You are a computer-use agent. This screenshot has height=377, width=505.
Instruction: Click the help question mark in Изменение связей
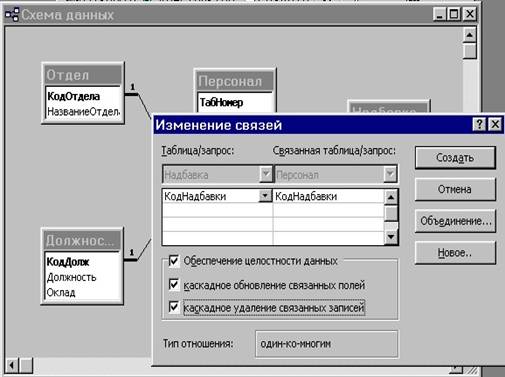click(479, 124)
